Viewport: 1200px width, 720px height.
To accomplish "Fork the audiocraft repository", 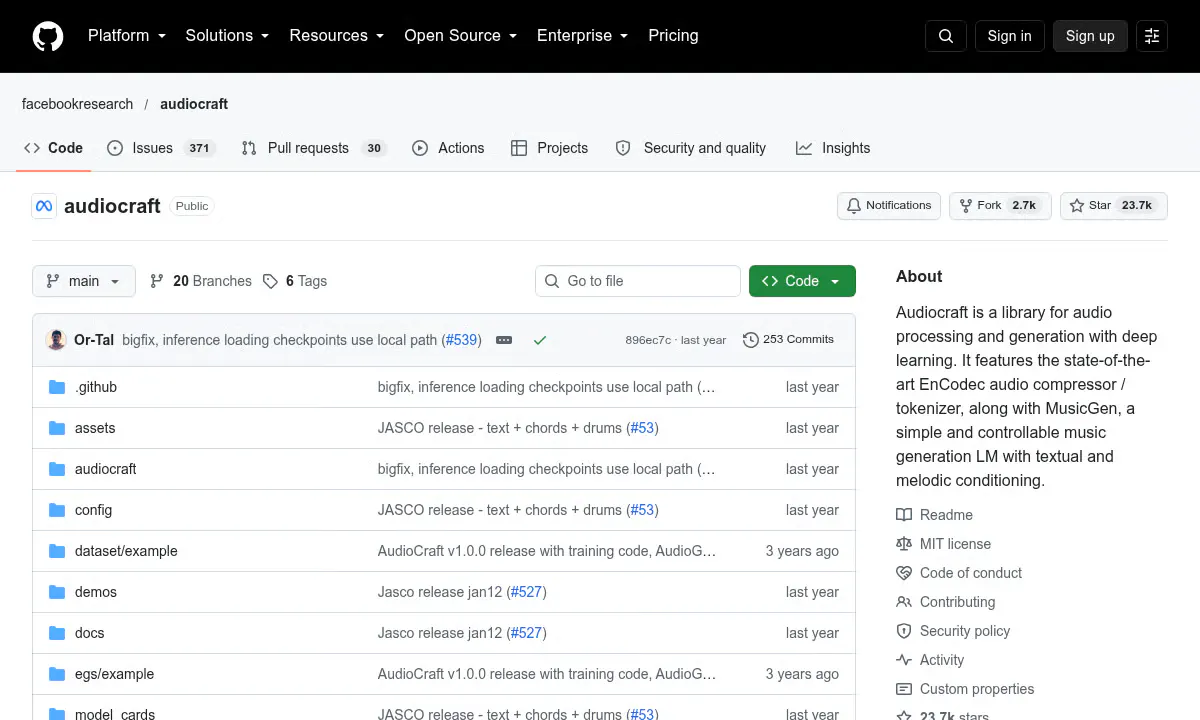I will pos(1000,206).
